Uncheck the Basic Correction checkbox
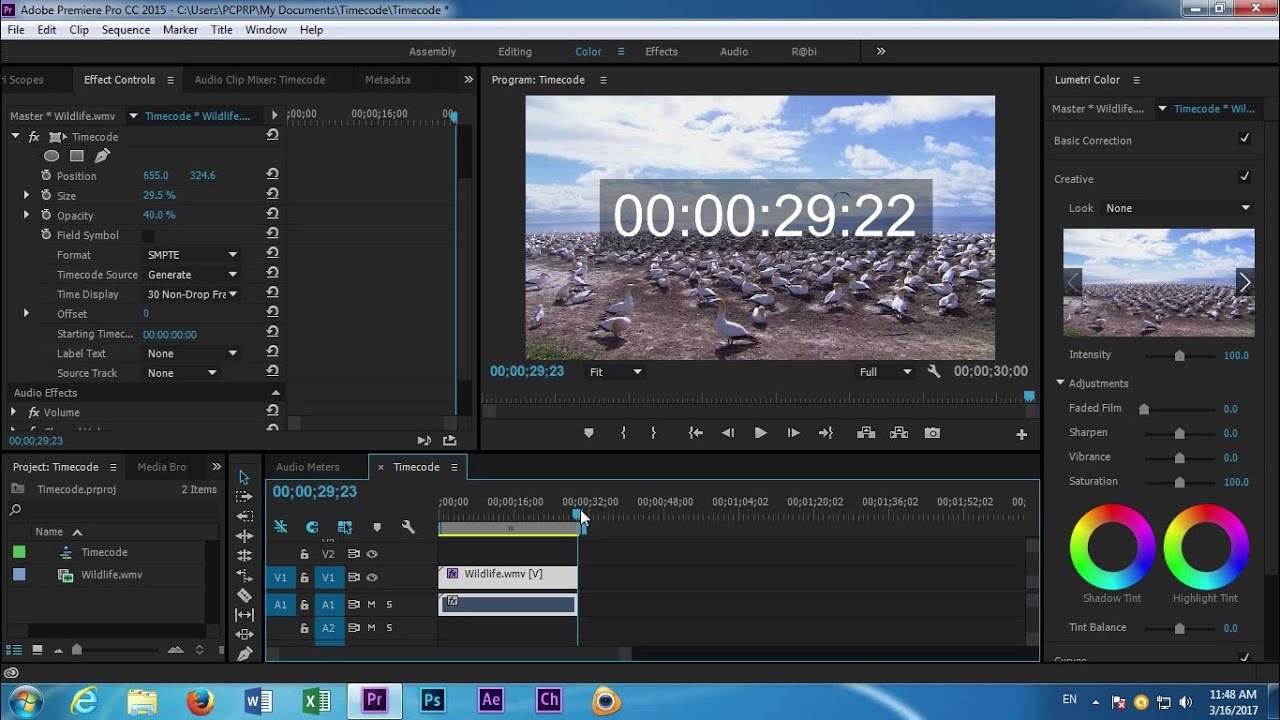The image size is (1280, 720). point(1244,140)
